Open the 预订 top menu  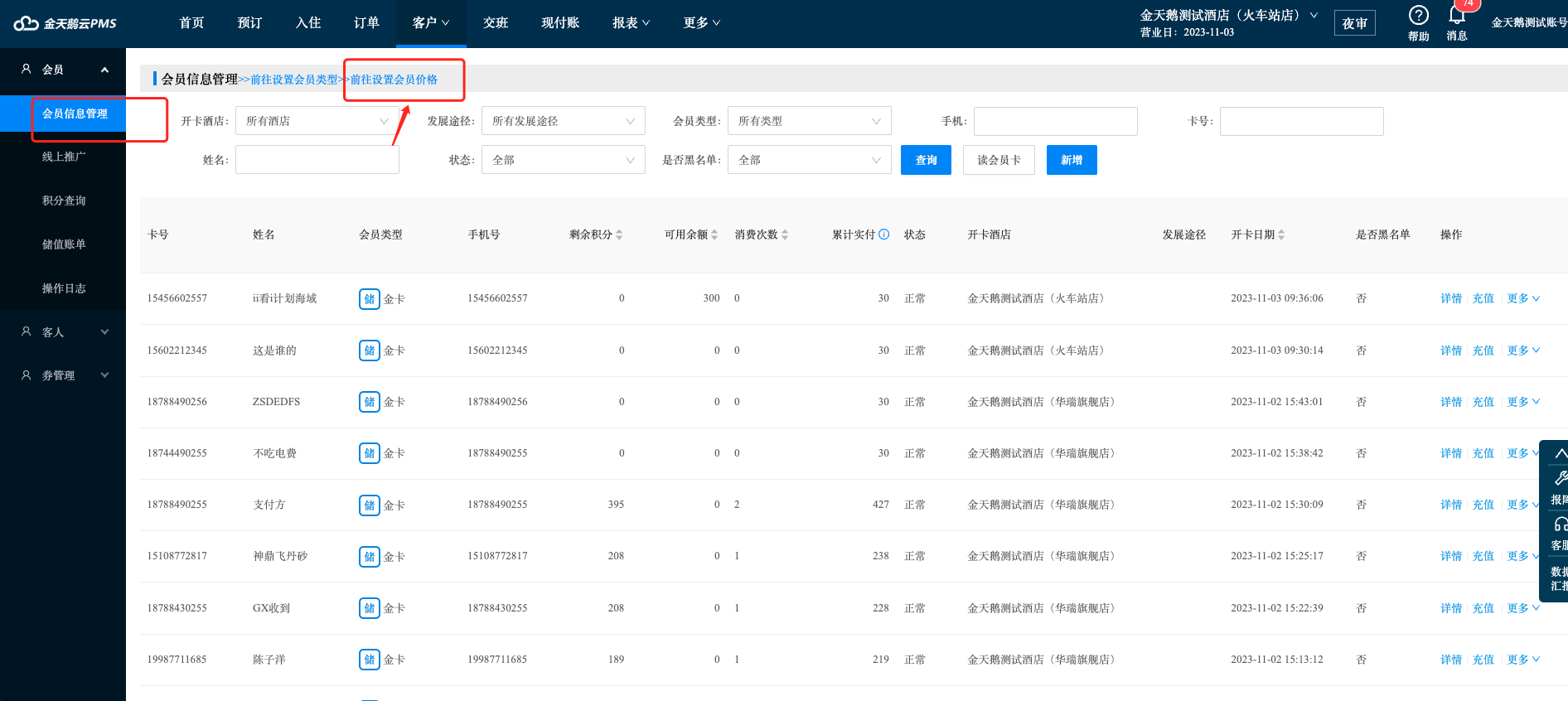point(249,23)
